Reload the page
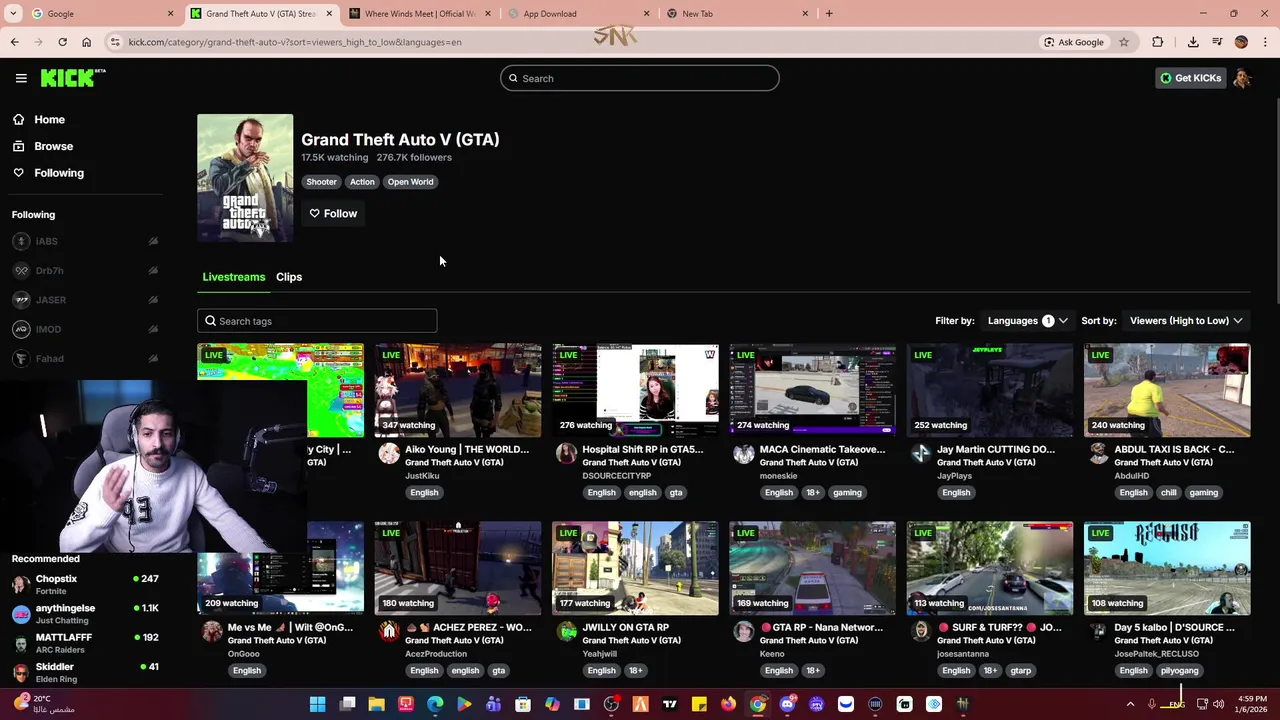Viewport: 1280px width, 720px height. tap(62, 42)
